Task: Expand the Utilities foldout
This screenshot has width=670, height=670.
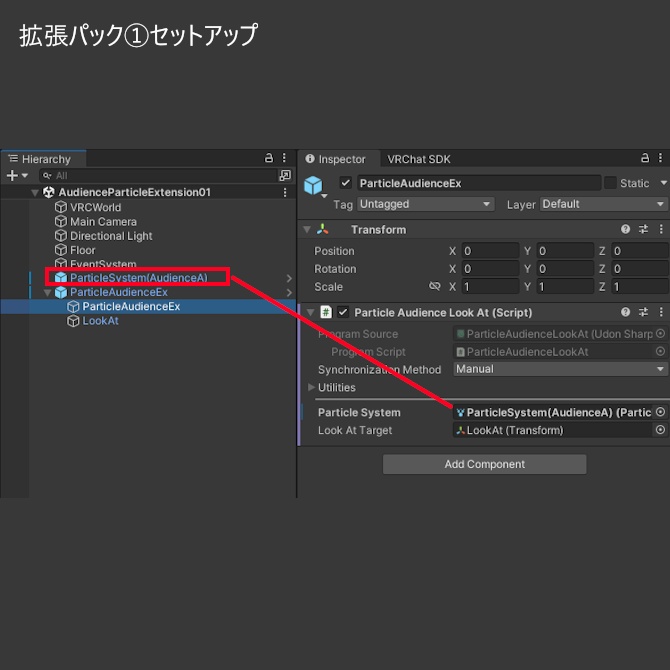Action: 311,387
